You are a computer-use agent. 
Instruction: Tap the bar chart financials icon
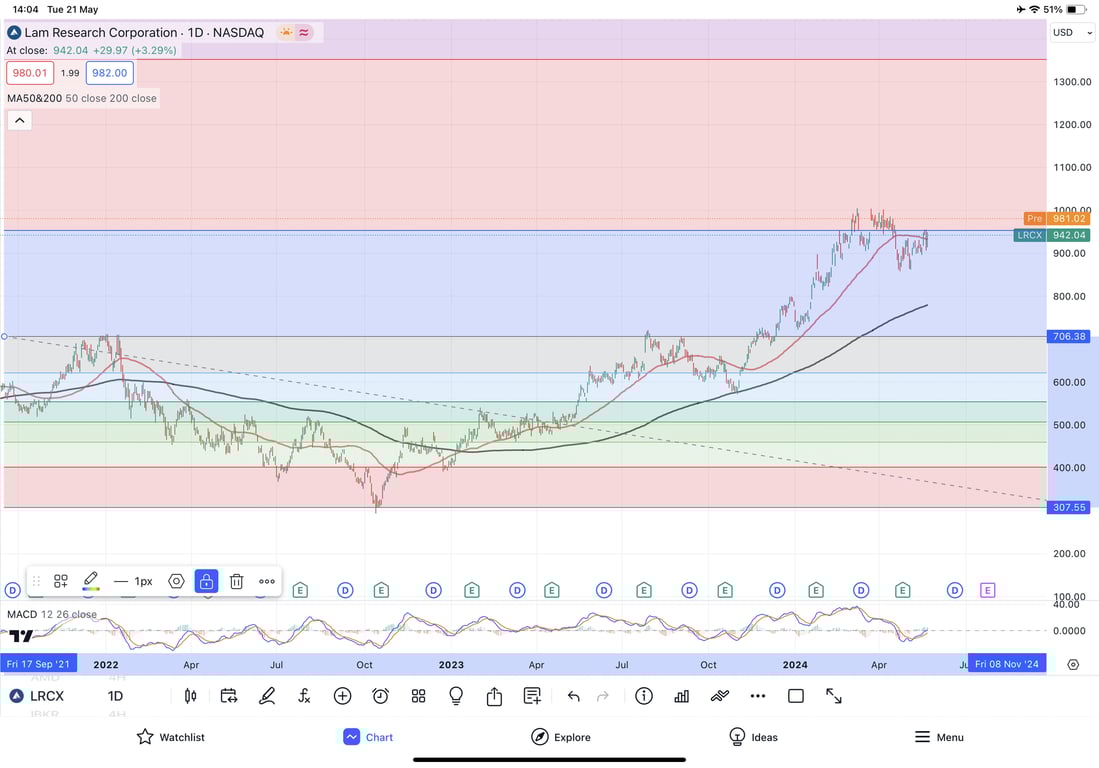tap(681, 696)
